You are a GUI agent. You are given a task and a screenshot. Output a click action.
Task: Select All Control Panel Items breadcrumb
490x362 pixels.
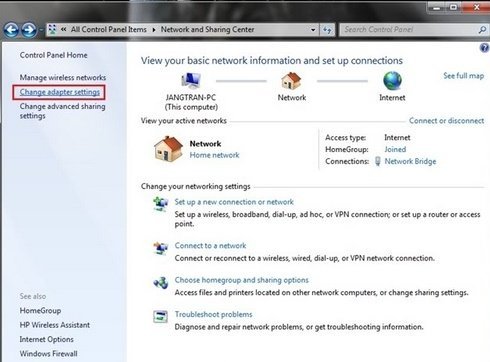[x=109, y=29]
